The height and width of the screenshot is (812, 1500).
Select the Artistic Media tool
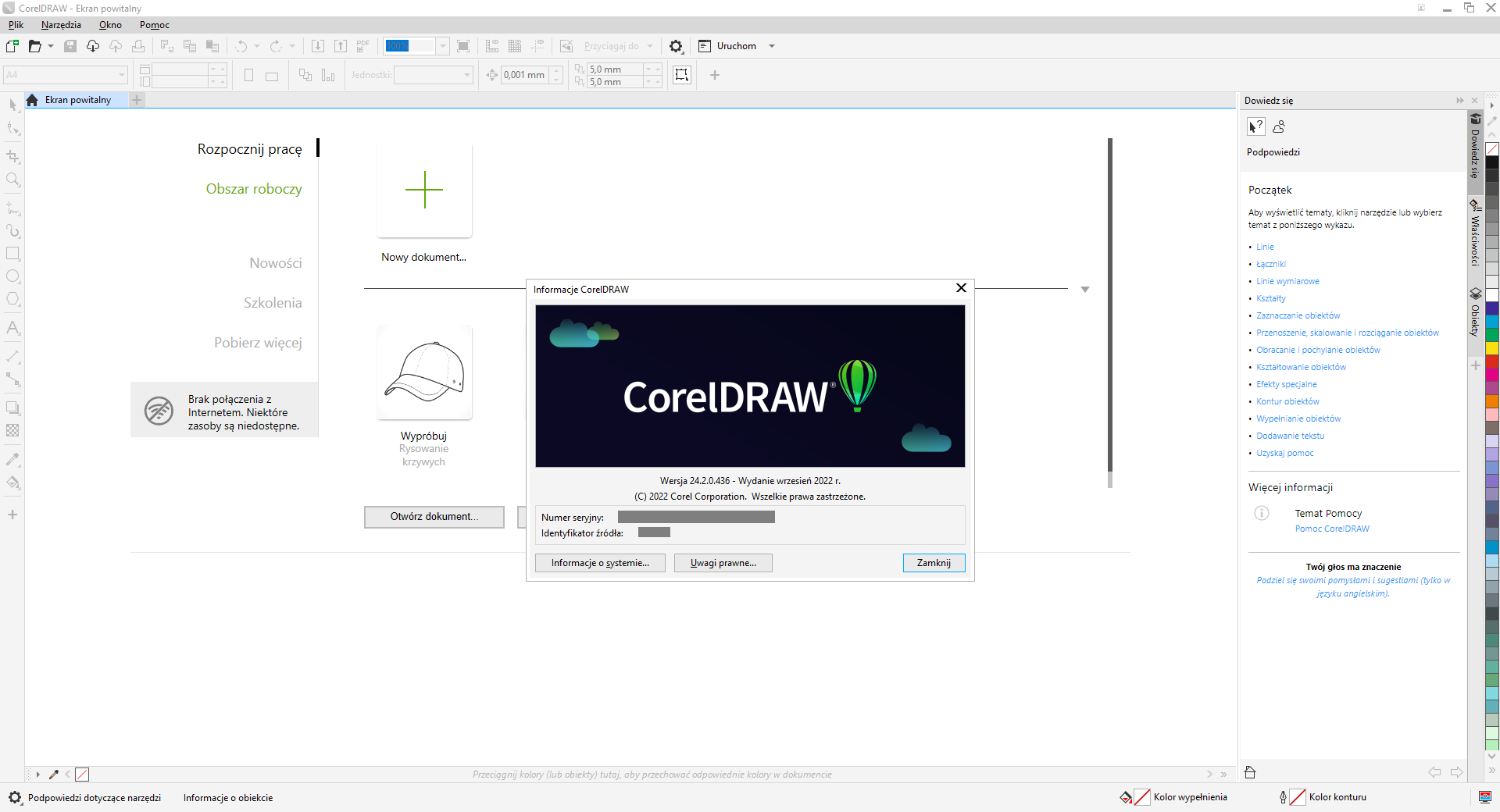pos(12,231)
